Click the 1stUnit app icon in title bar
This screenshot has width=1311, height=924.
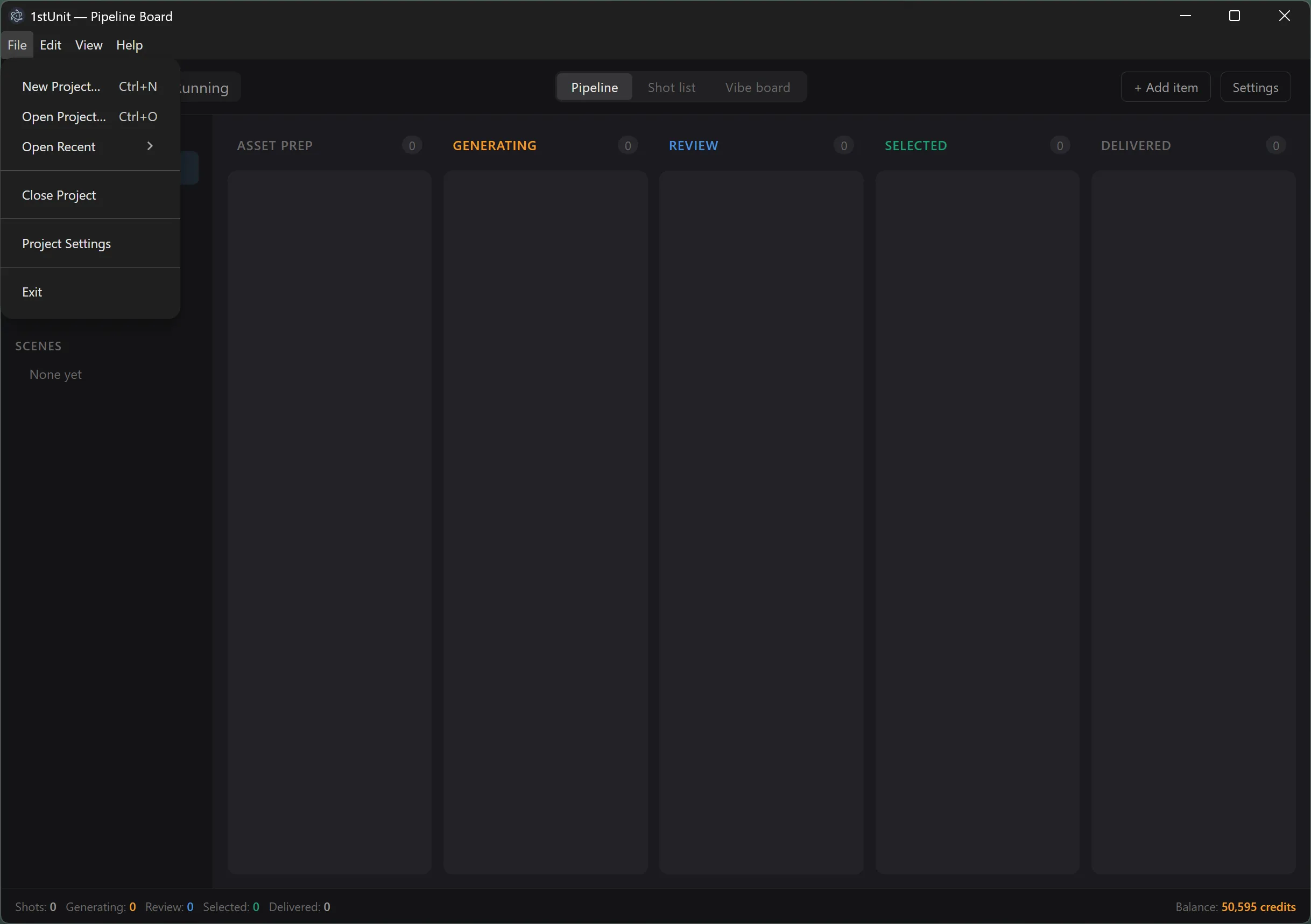click(x=17, y=16)
